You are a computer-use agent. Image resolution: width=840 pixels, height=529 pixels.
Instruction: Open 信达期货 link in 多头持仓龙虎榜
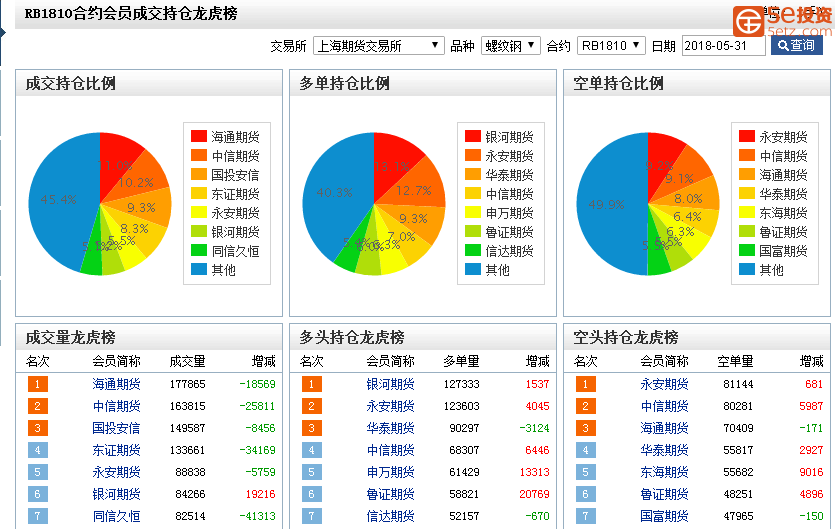coord(391,516)
